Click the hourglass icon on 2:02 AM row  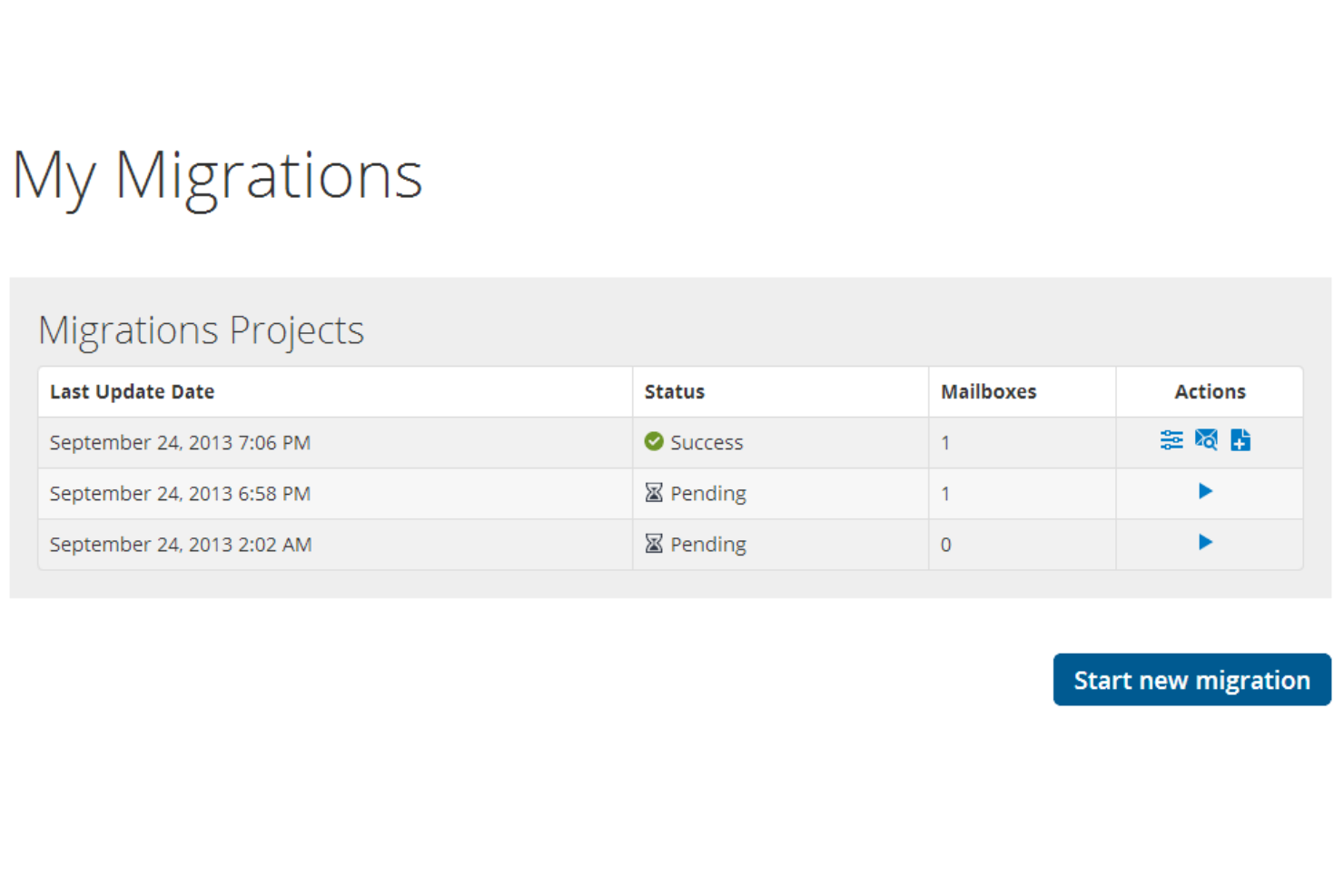(654, 543)
